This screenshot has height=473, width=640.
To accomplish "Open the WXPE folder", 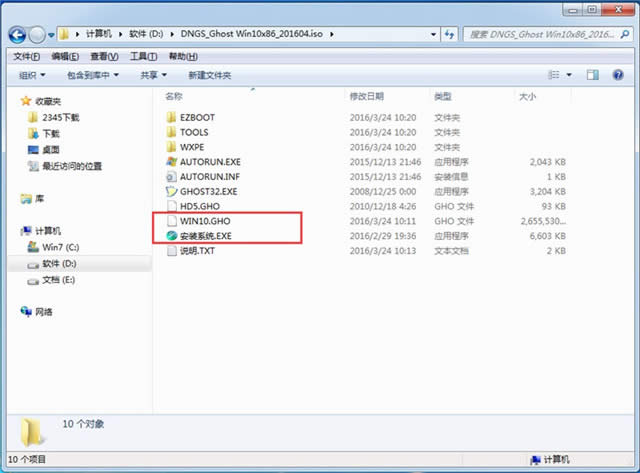I will 193,146.
